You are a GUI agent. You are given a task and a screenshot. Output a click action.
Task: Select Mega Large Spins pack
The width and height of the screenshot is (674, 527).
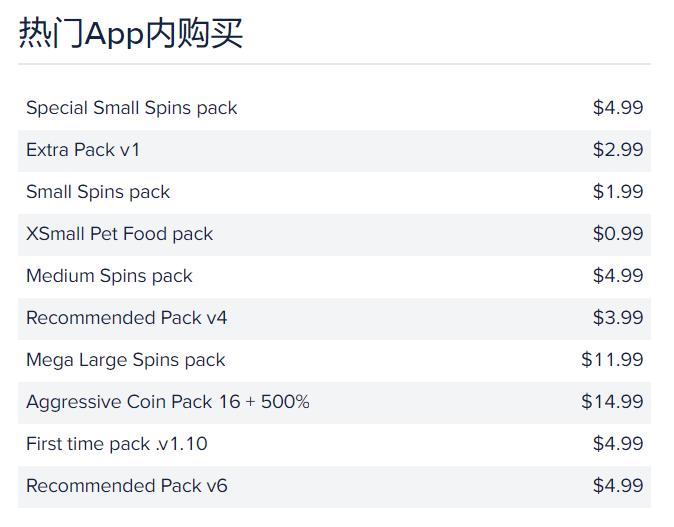(126, 360)
